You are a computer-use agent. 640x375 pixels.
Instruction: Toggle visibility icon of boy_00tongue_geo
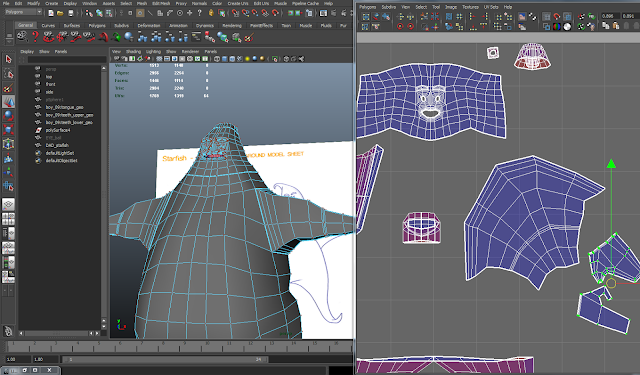(38, 107)
